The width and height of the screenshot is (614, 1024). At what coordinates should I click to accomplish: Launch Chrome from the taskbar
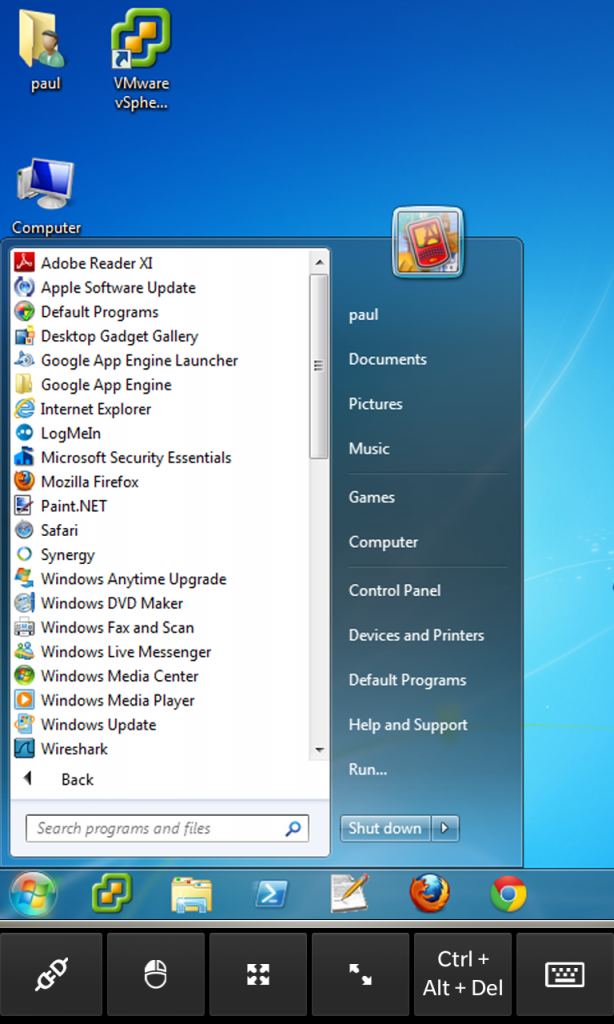click(x=509, y=893)
